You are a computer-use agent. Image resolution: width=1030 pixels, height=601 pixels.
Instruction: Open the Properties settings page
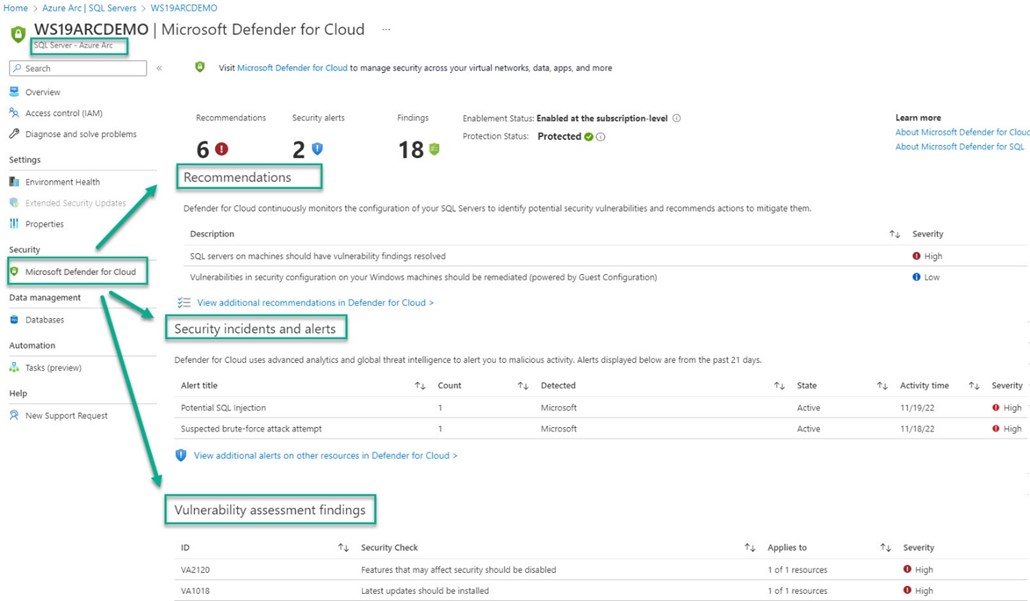click(x=48, y=223)
